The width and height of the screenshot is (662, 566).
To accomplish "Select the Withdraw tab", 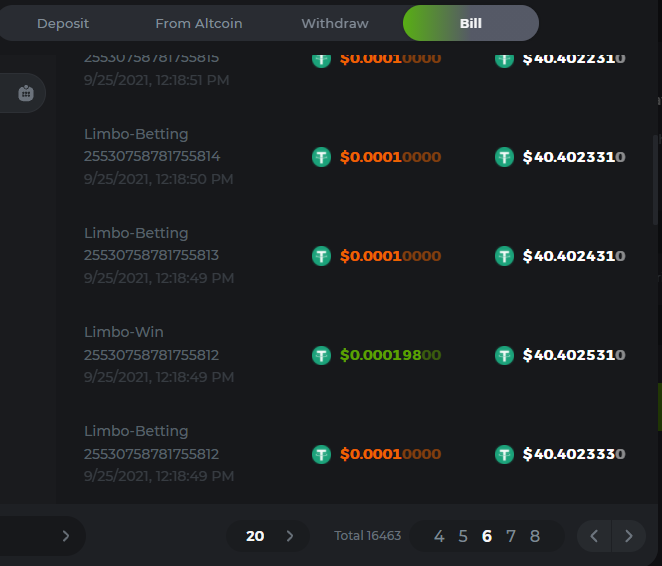I will (335, 23).
